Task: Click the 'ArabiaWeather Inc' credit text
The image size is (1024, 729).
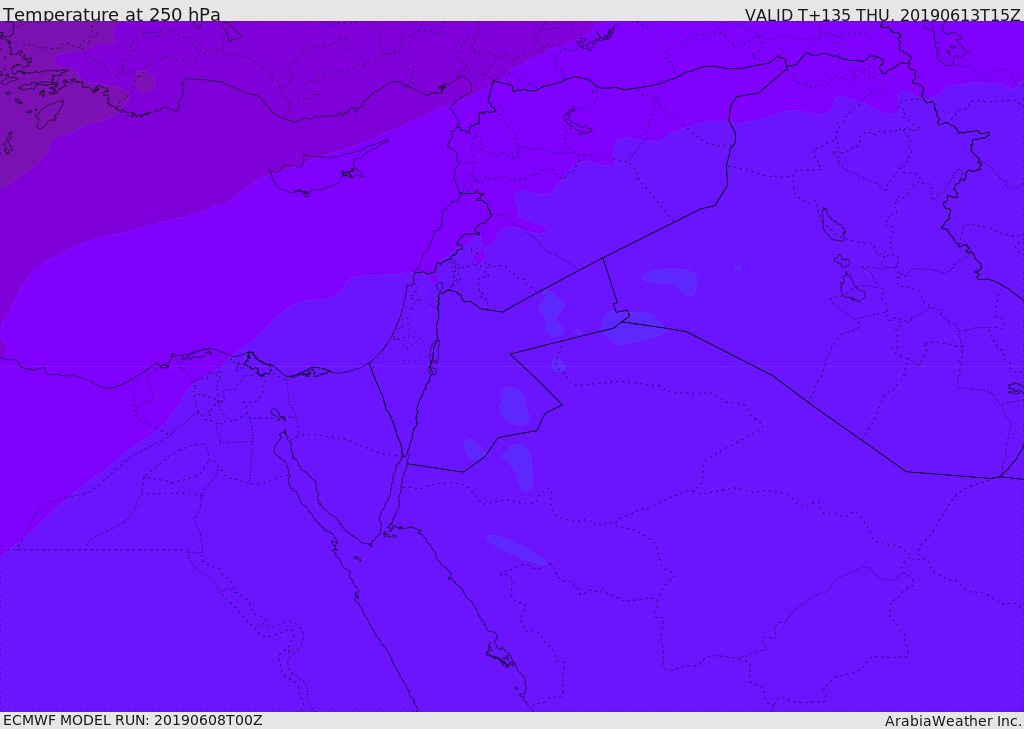Action: 953,721
